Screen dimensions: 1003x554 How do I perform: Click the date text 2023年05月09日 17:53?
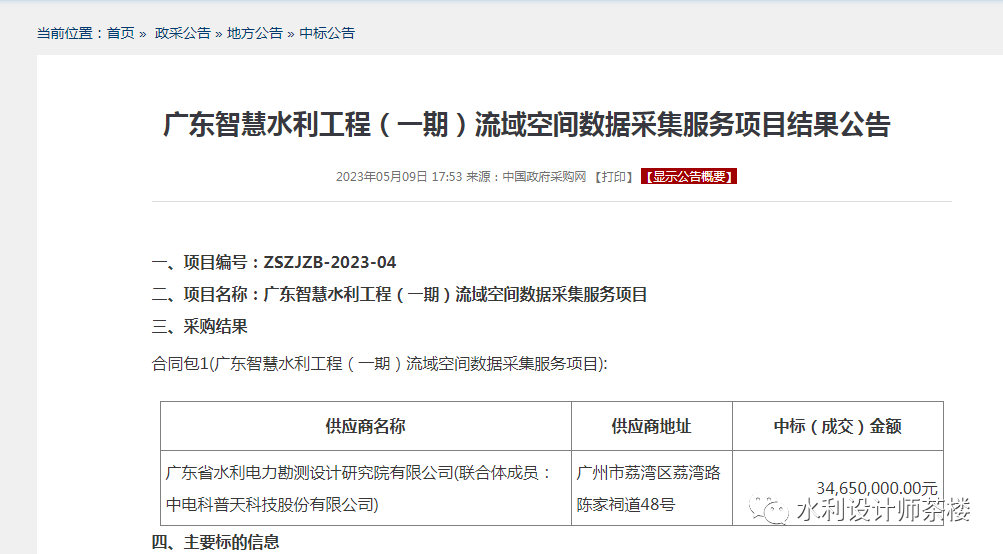click(399, 177)
